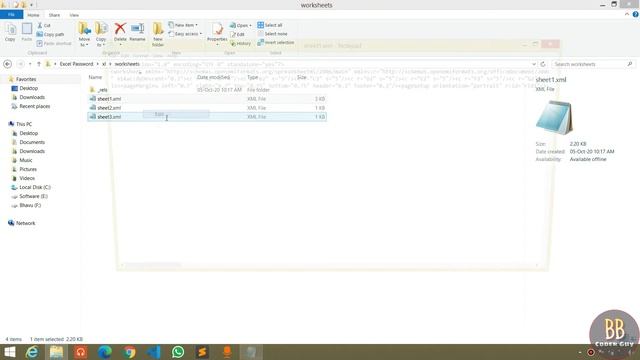Select the _rels folder row

coord(207,90)
